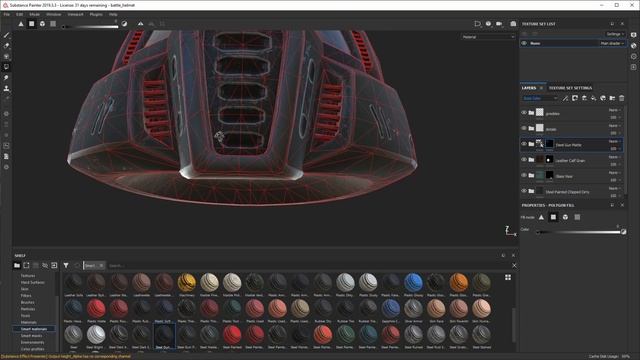
Task: Toggle the texture set visibility eye
Action: (524, 43)
